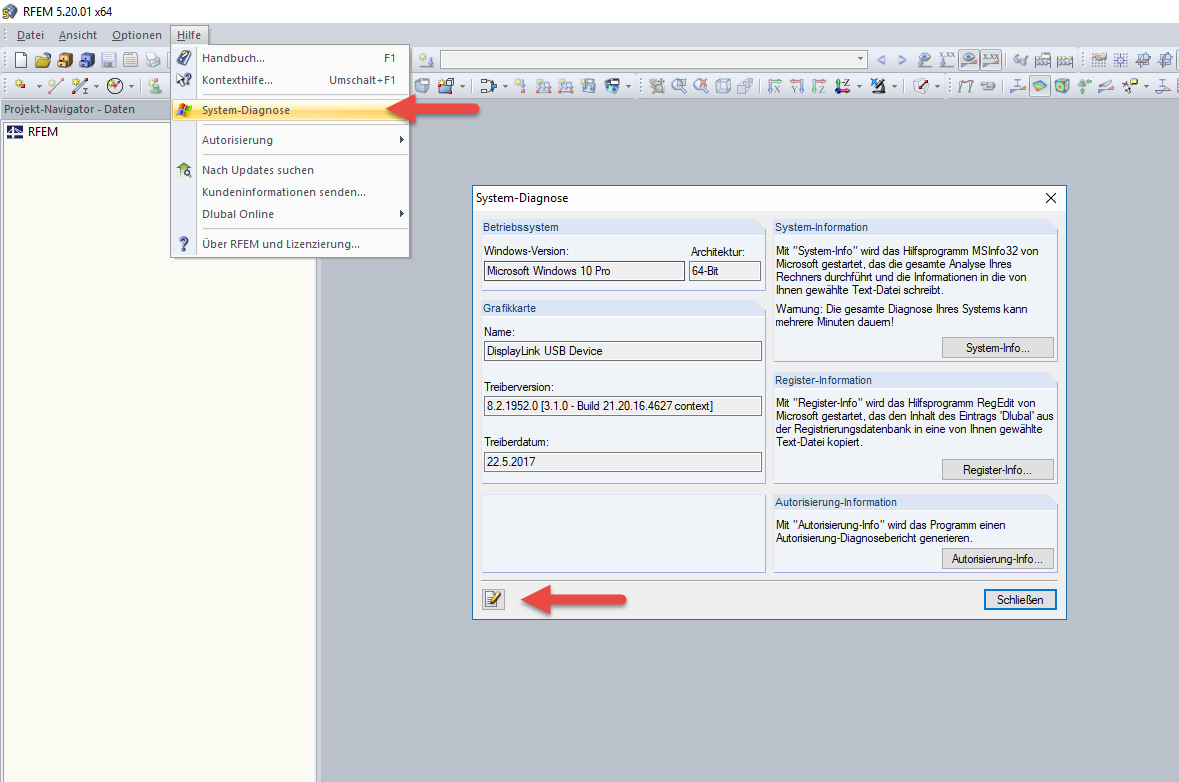Screen dimensions: 1179x782
Task: Click the Kontexthilfe cursor question icon
Action: [184, 80]
